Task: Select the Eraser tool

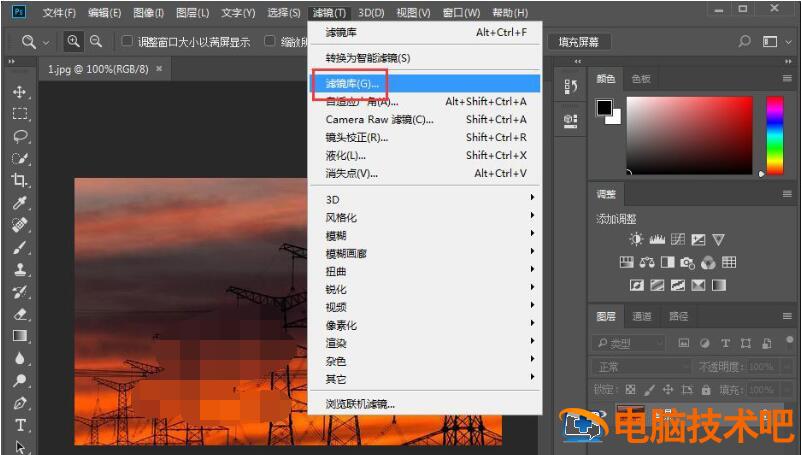Action: coord(20,313)
